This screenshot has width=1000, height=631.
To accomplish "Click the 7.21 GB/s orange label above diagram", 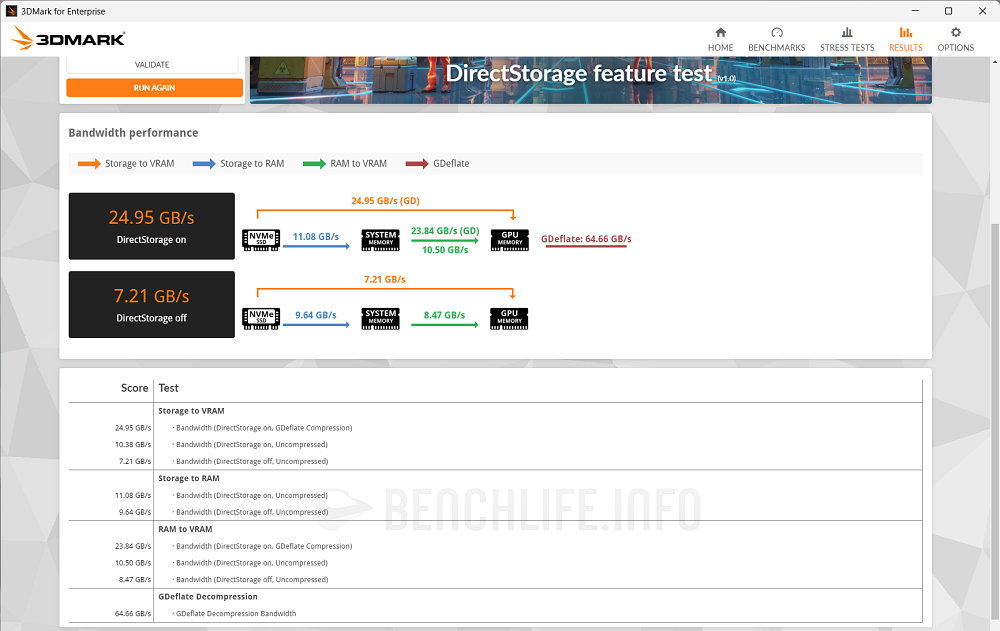I will tap(385, 279).
